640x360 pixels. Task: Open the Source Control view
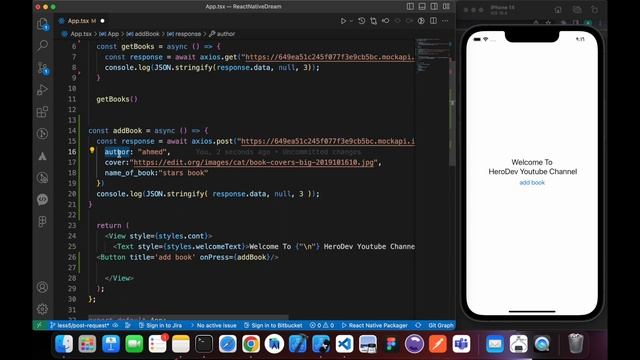tap(42, 68)
